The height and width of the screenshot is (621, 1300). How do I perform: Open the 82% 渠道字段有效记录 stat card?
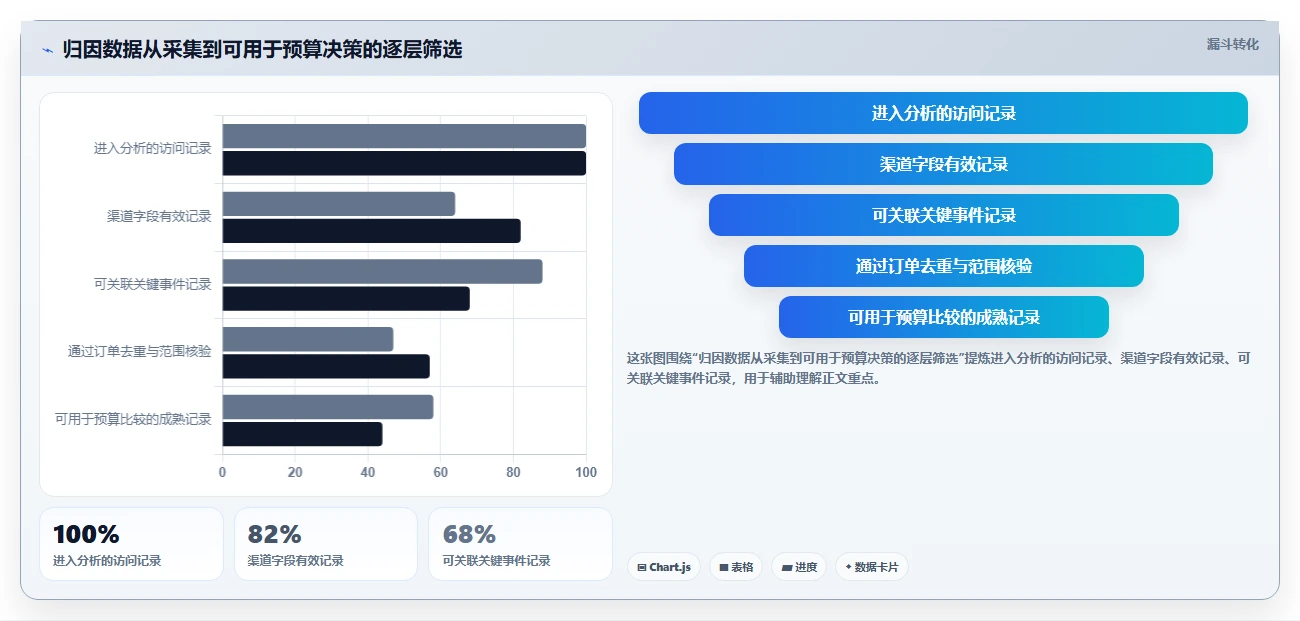click(x=325, y=544)
